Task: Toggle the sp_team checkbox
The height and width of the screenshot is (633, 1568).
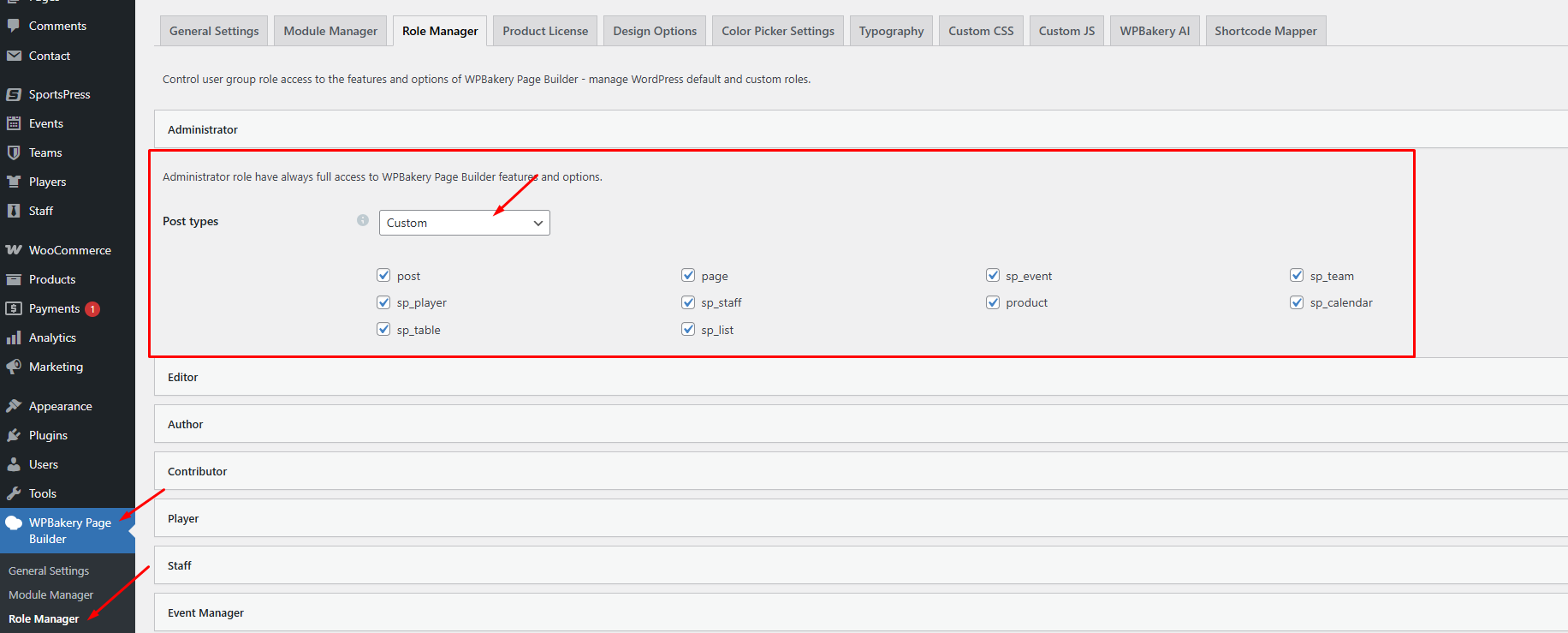Action: click(x=1297, y=275)
